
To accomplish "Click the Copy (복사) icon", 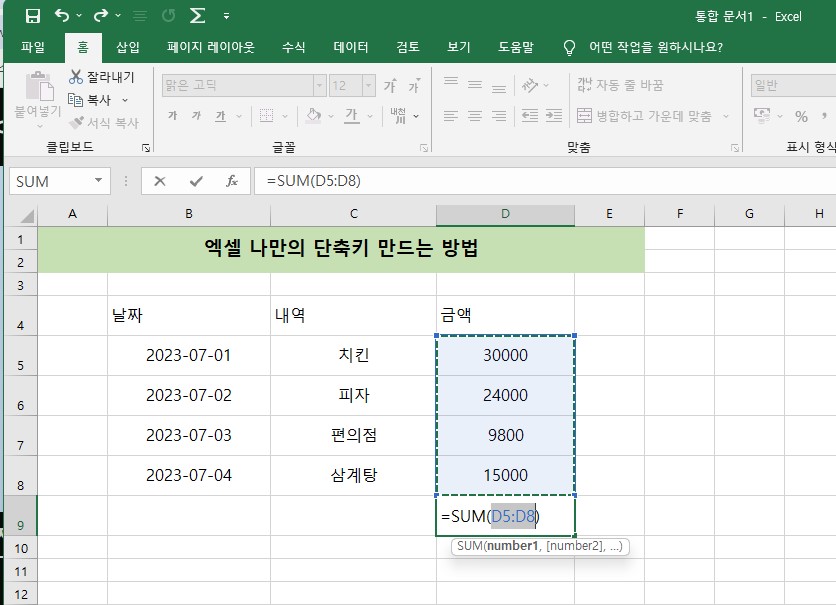I will click(77, 97).
